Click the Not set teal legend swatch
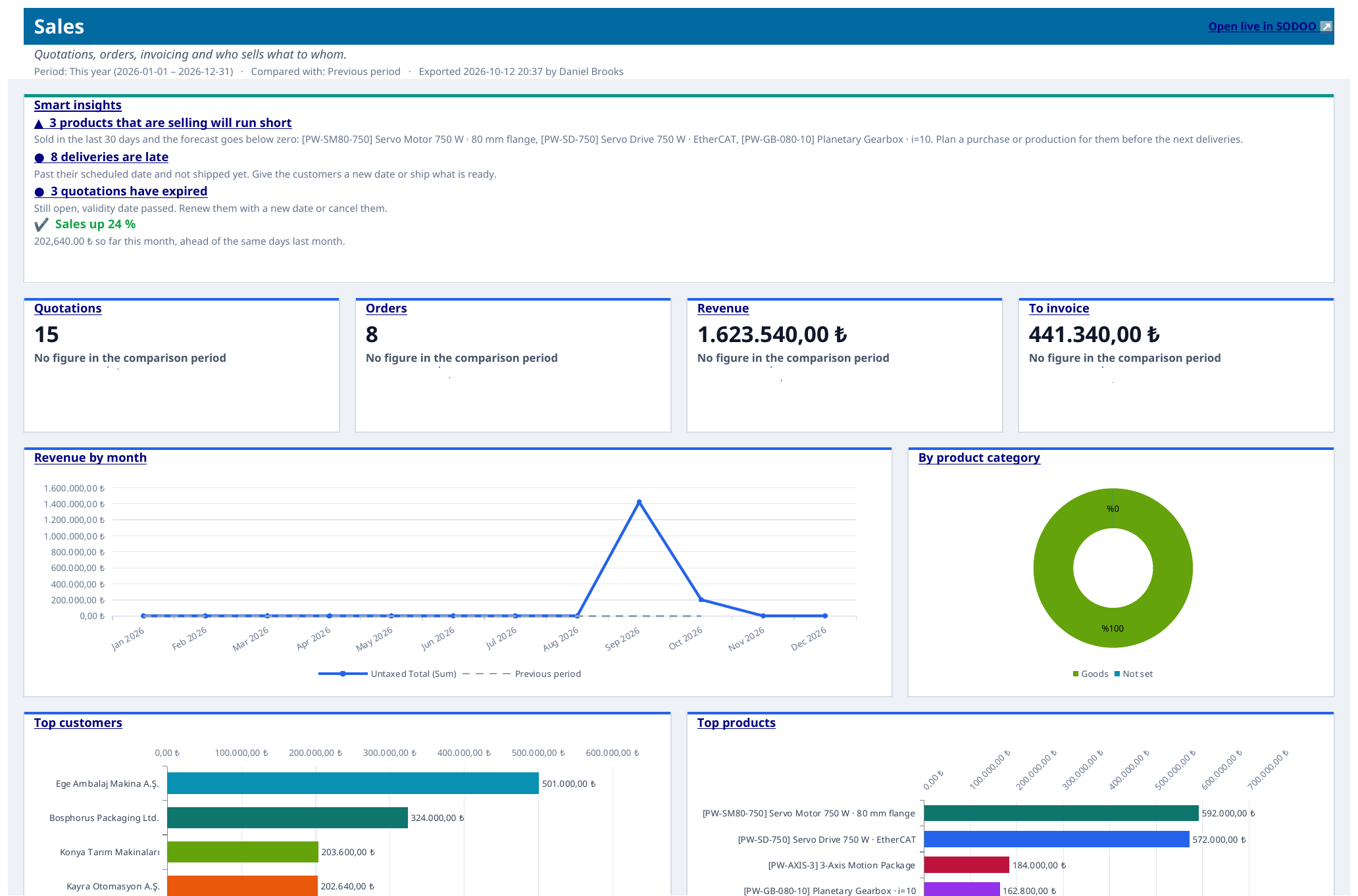The image size is (1358, 896). (1117, 674)
